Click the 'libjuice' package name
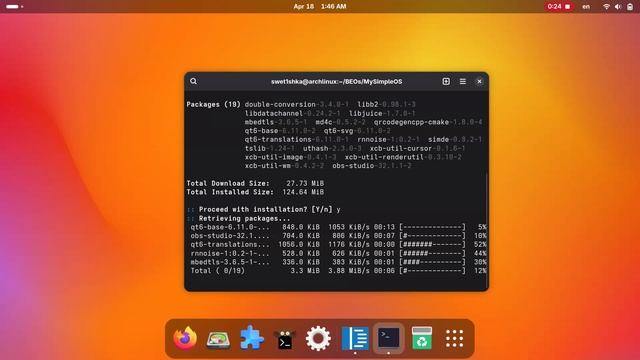Image resolution: width=640 pixels, height=360 pixels. [x=366, y=113]
